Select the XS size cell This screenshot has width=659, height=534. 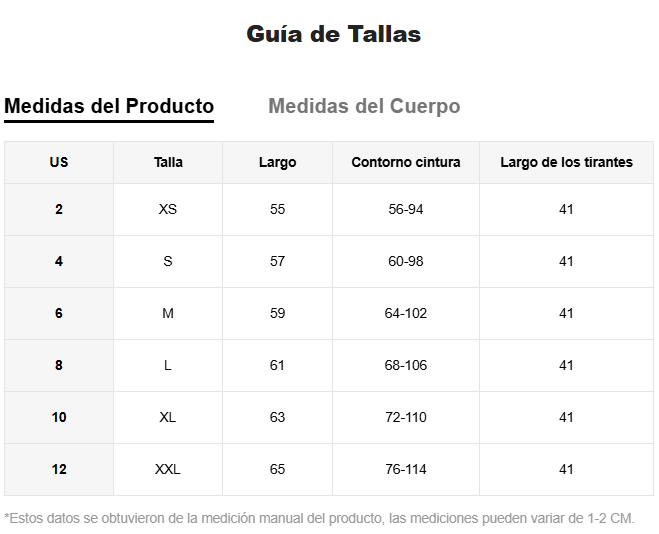tap(168, 209)
